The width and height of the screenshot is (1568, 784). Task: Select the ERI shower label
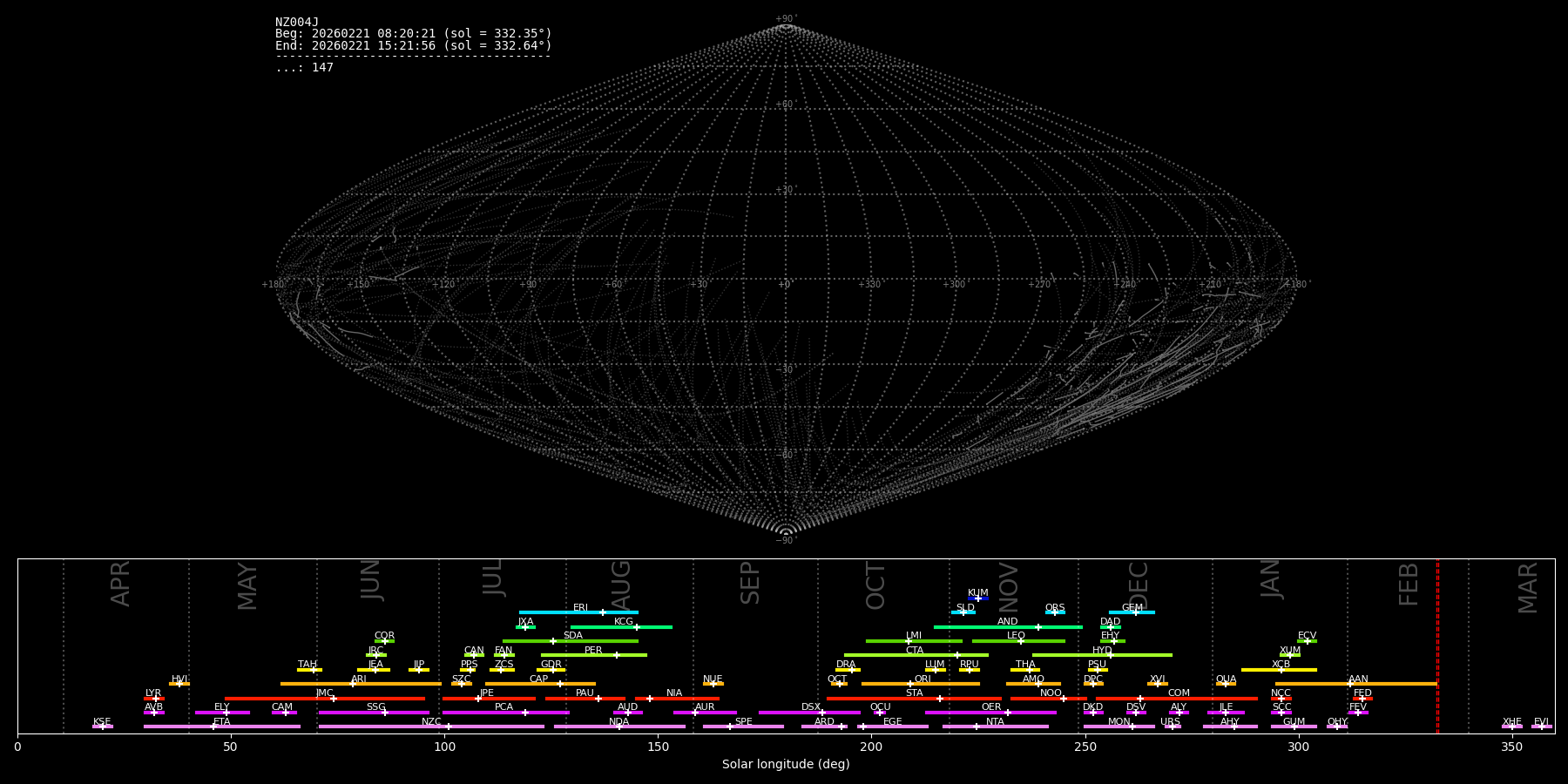[x=581, y=607]
